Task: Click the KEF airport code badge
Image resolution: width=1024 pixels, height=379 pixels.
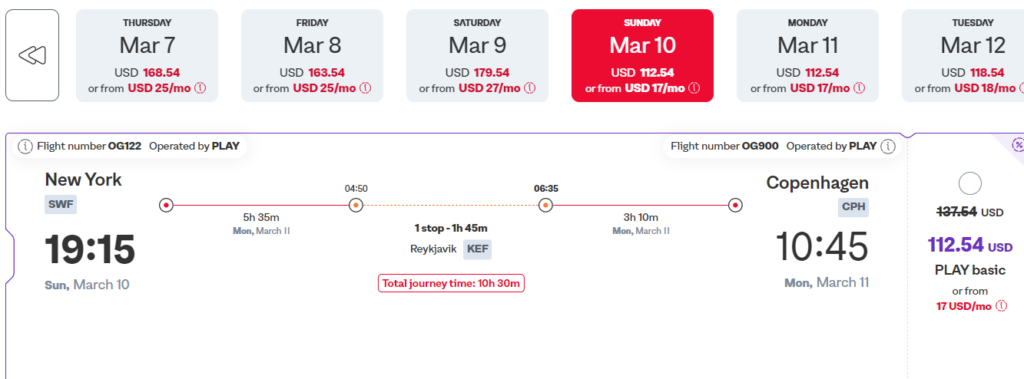Action: point(477,249)
